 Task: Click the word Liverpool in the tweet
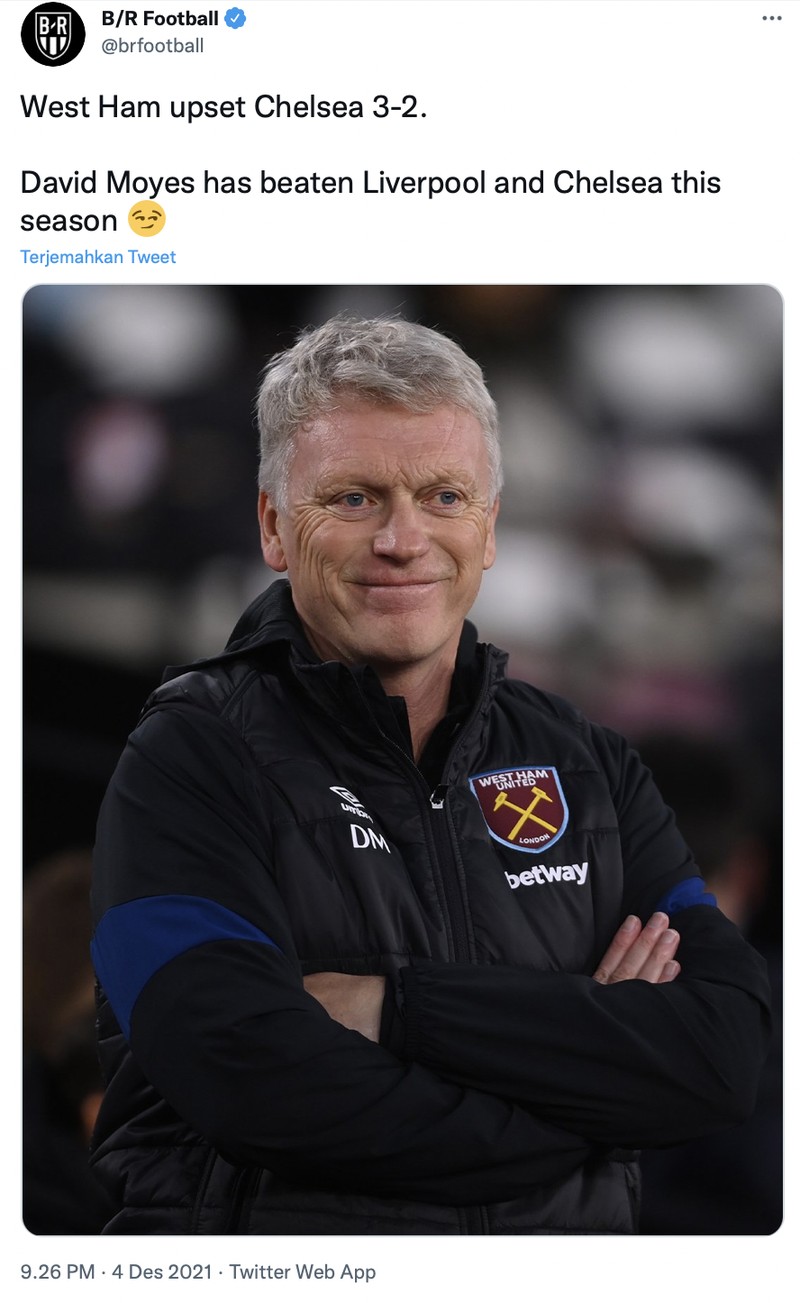[420, 183]
